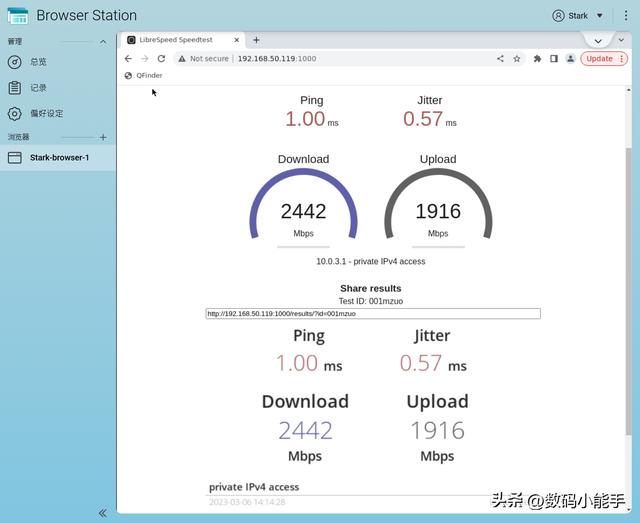Open a new browser tab
This screenshot has height=523, width=640.
(x=256, y=40)
